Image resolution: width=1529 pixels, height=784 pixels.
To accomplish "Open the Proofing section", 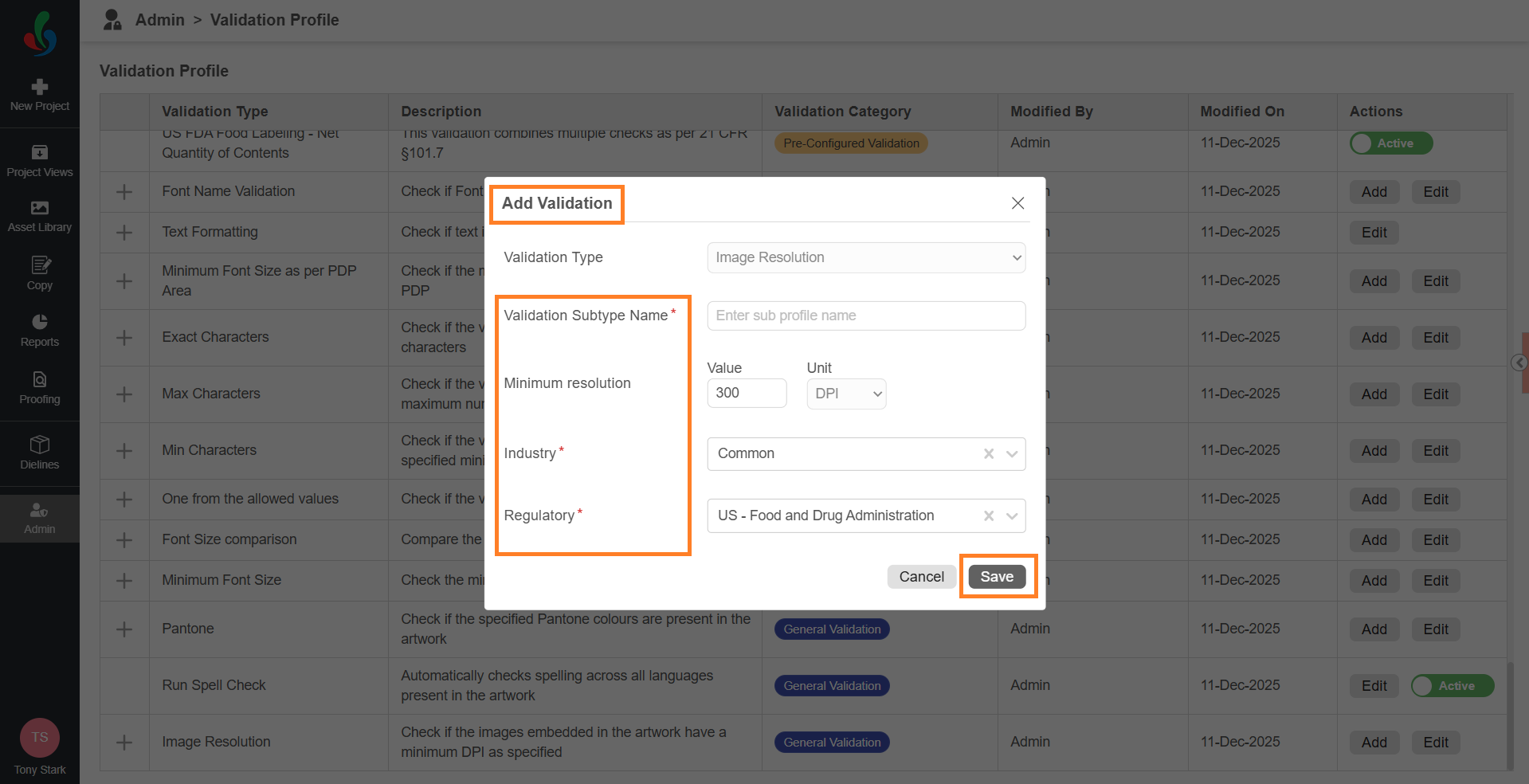I will pyautogui.click(x=40, y=387).
